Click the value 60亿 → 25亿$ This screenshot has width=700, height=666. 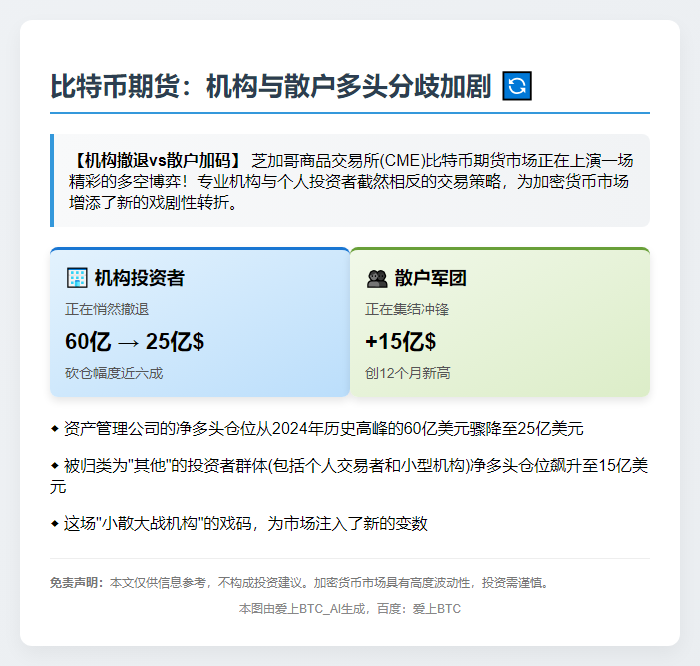pyautogui.click(x=134, y=341)
